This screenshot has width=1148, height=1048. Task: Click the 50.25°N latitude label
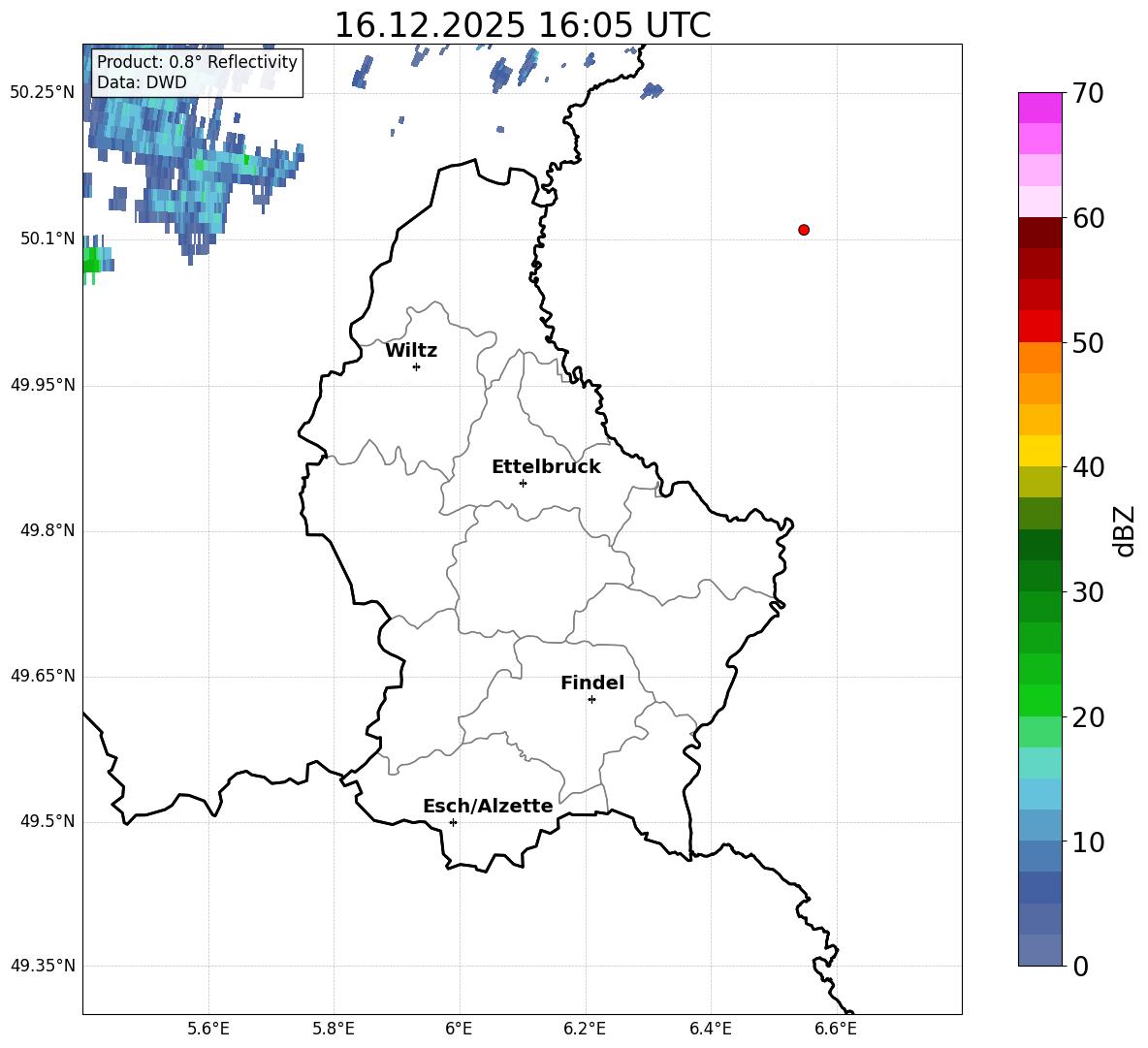[x=43, y=93]
